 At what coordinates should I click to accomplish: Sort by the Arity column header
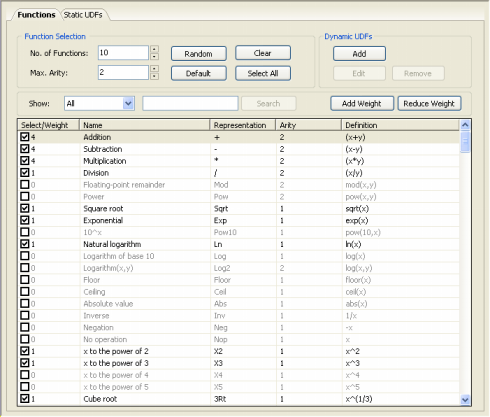coord(308,125)
